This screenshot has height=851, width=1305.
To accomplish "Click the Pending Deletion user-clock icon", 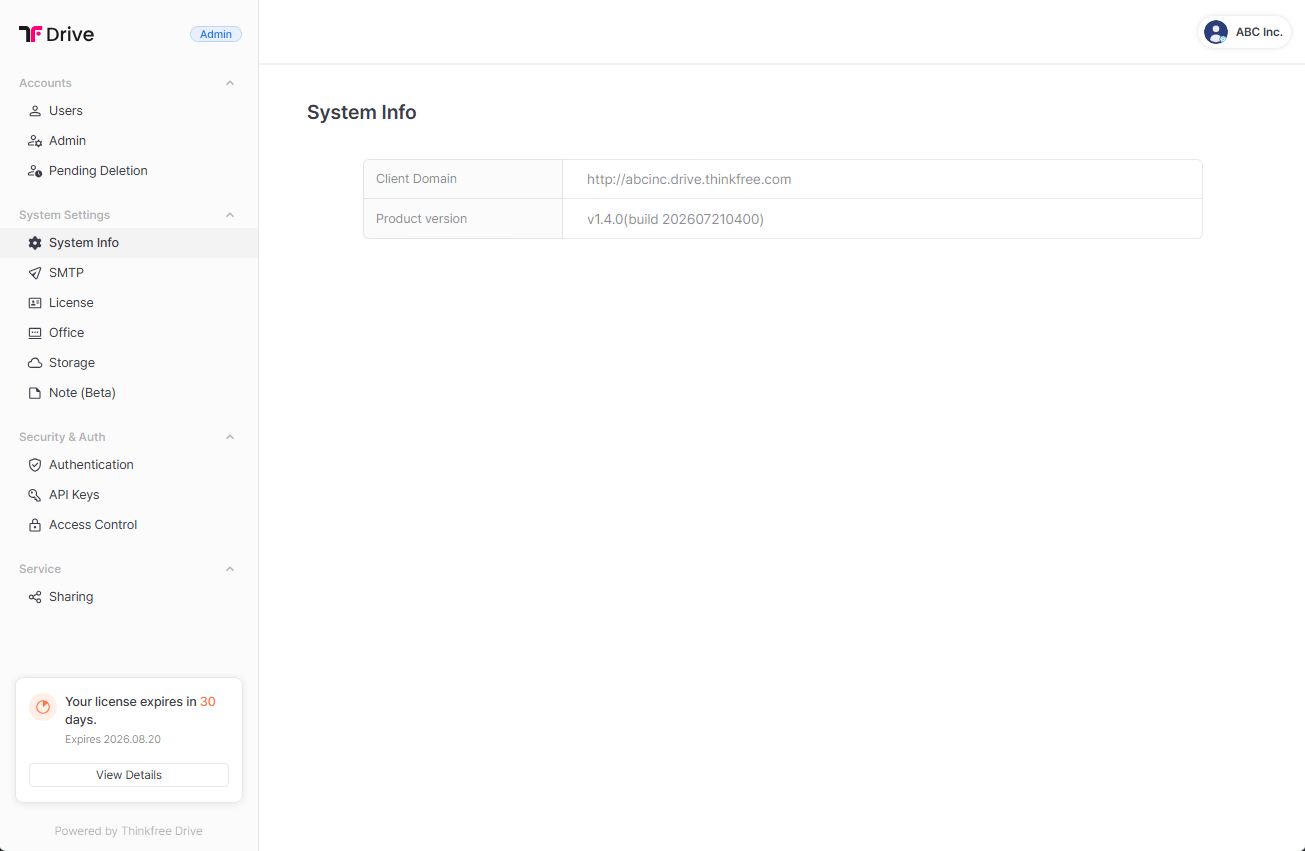I will (35, 171).
